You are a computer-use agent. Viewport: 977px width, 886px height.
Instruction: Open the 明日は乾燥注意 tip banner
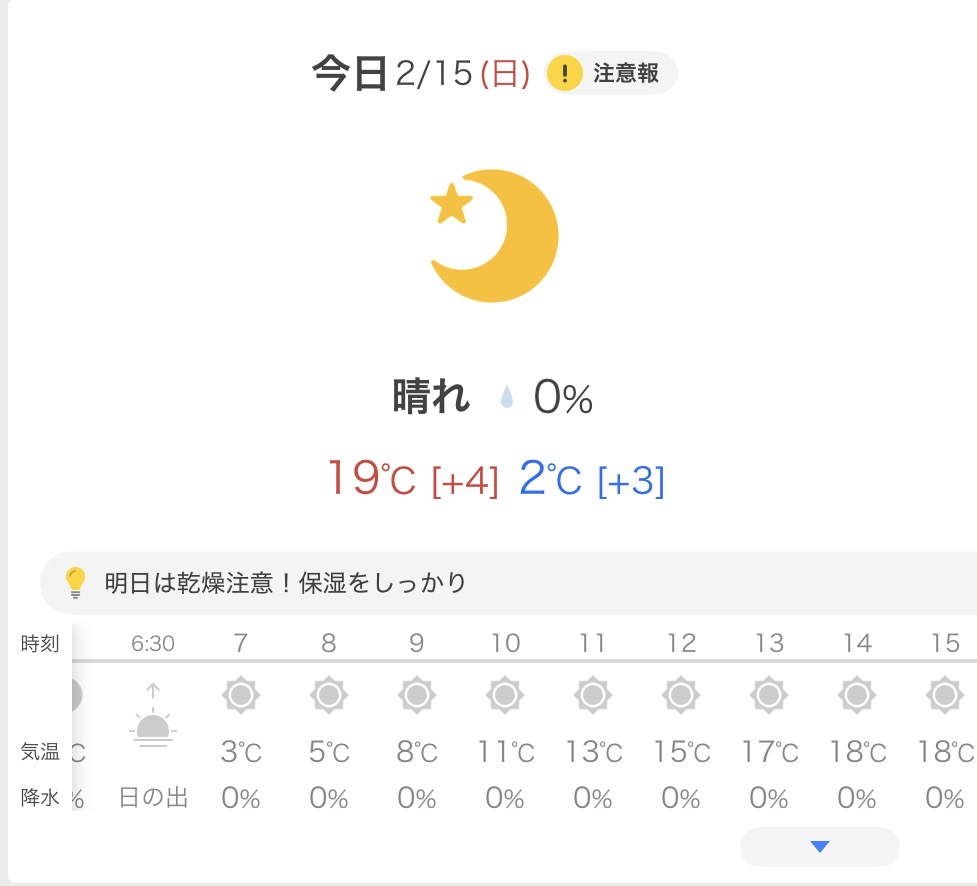[x=286, y=582]
